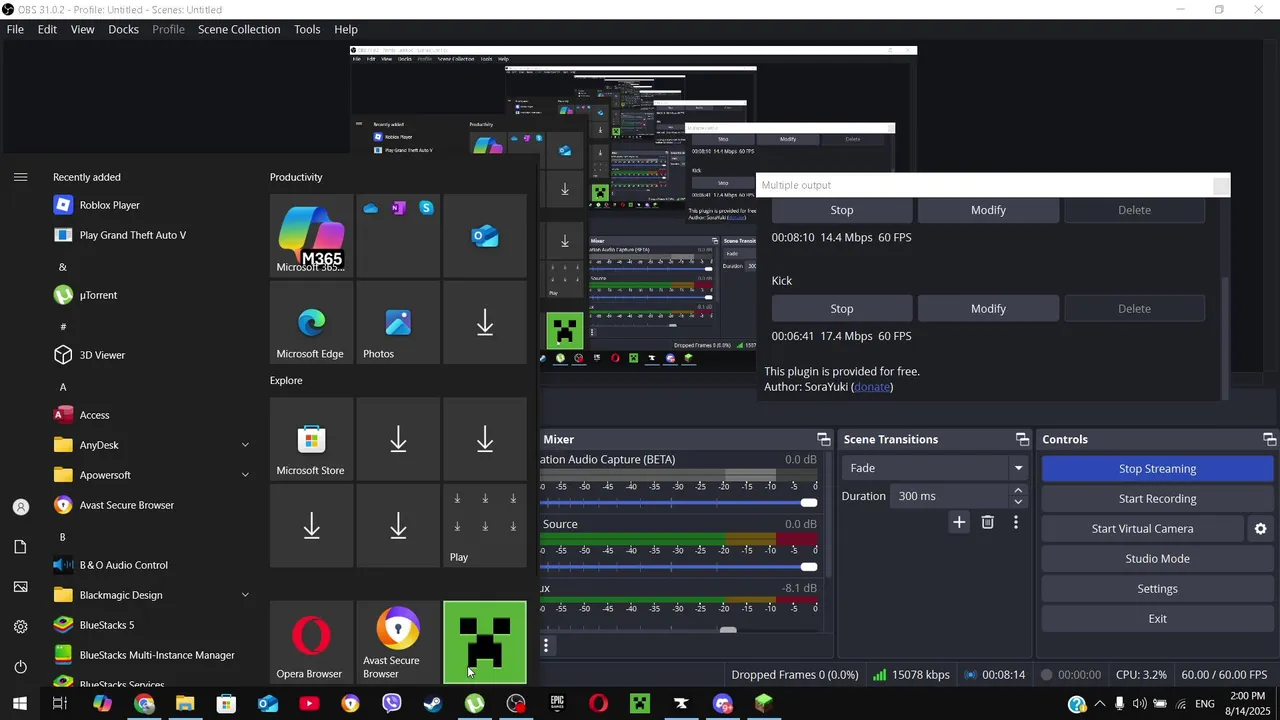
Task: Open Virtual Camera settings gear
Action: [1260, 529]
